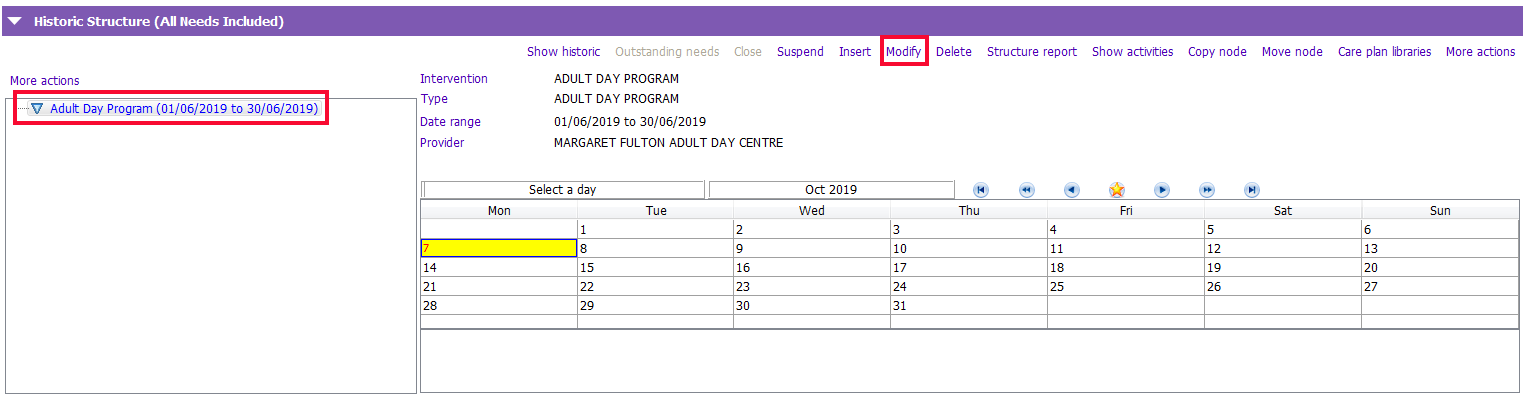Image resolution: width=1523 pixels, height=395 pixels.
Task: Select day 24 in the calendar
Action: 969,287
